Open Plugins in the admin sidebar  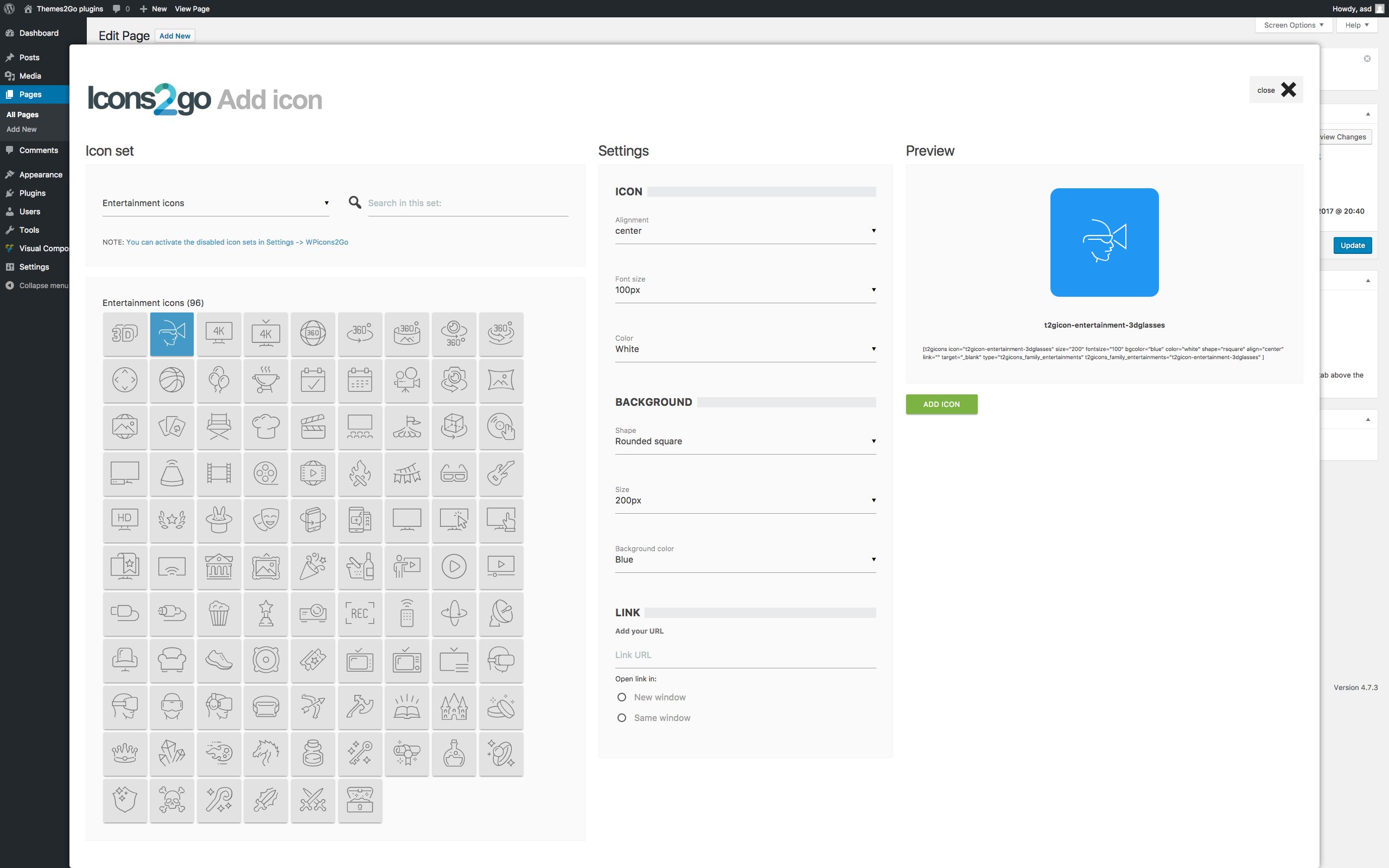[32, 193]
